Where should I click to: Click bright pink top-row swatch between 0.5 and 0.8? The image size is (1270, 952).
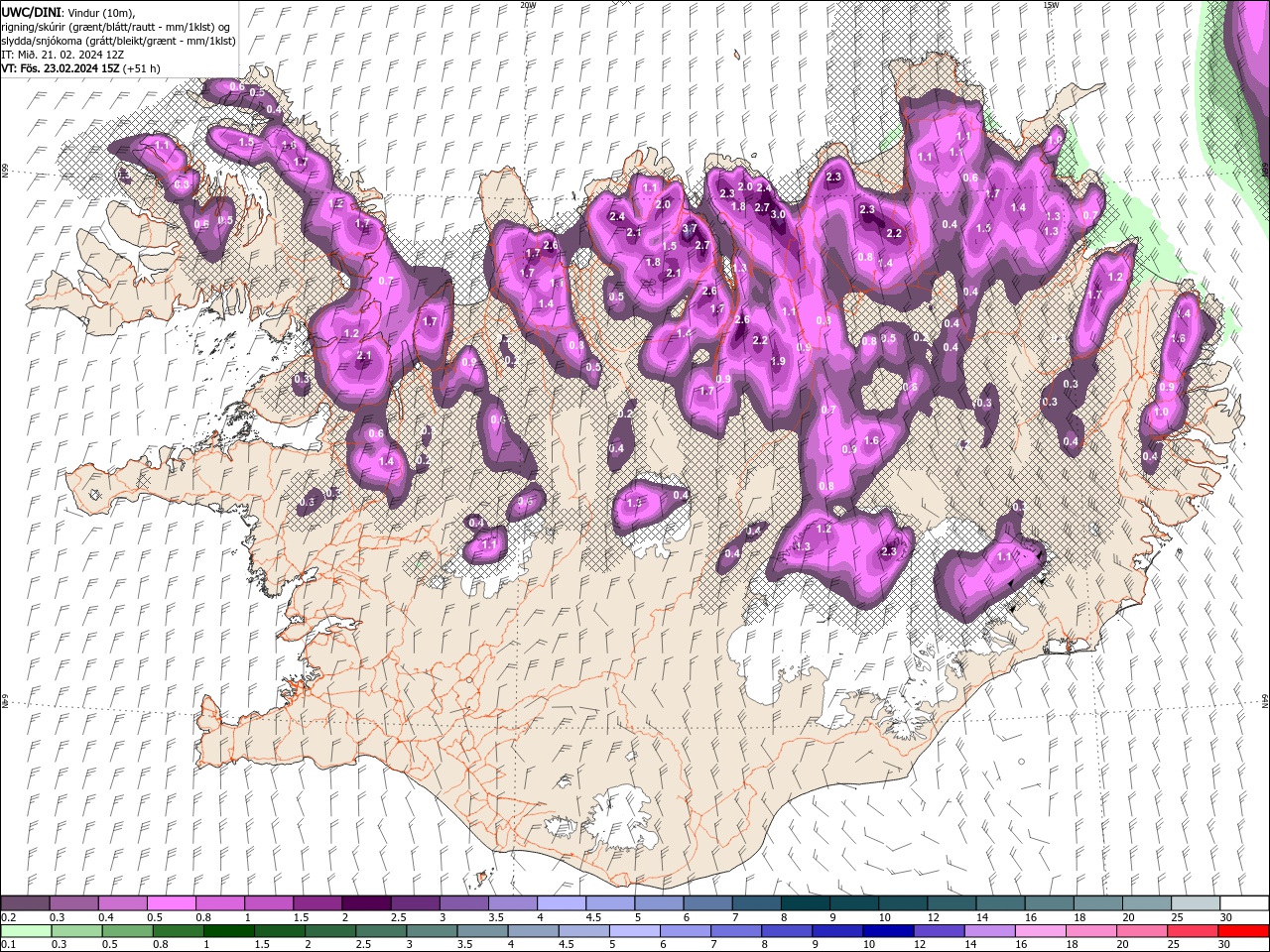(x=171, y=903)
